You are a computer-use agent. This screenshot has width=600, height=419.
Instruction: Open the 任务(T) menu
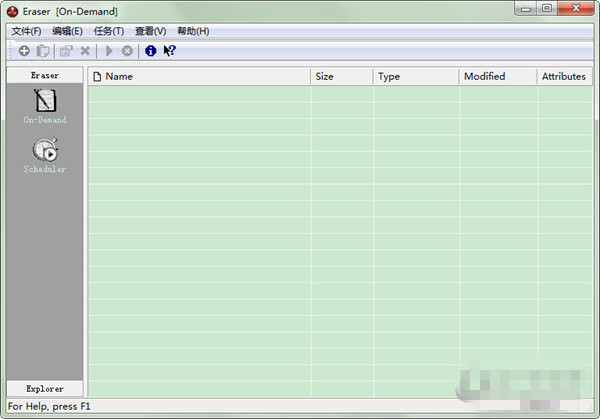108,31
